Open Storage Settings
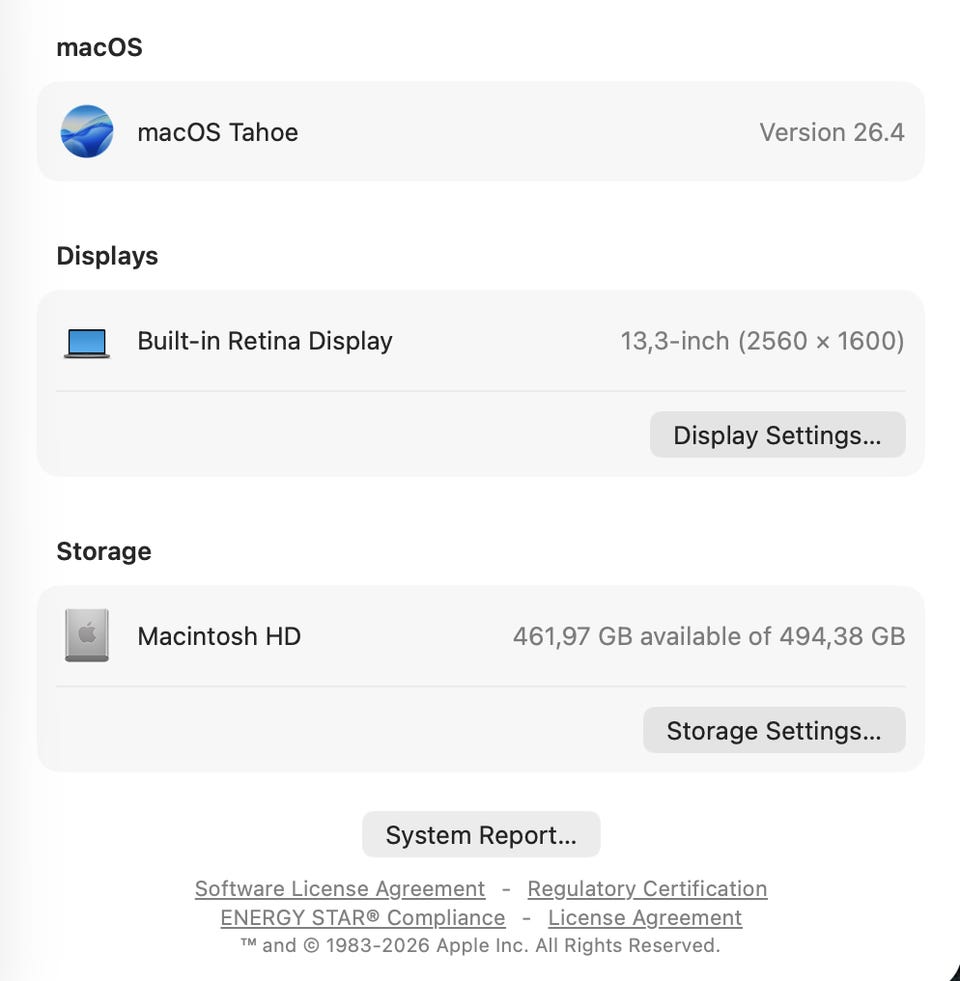Viewport: 960px width, 981px height. pos(773,731)
